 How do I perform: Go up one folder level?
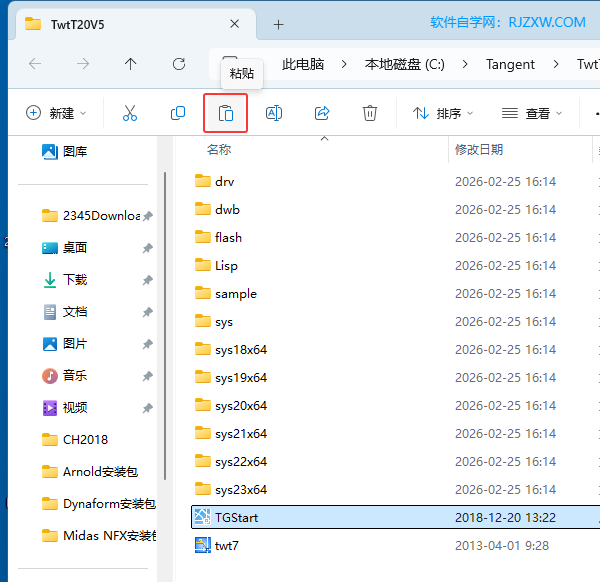[x=130, y=64]
